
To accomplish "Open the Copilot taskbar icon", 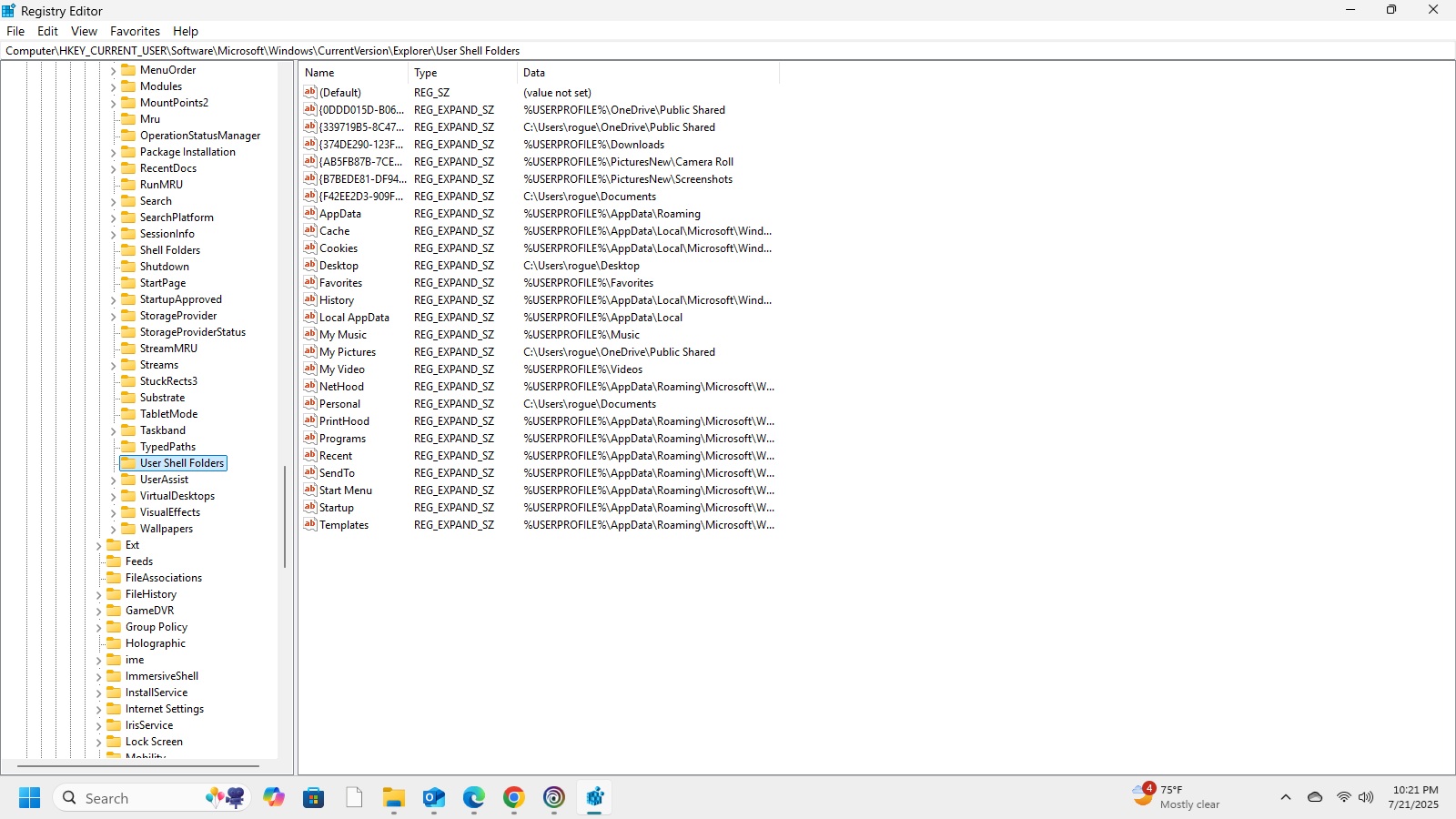I will [x=274, y=798].
